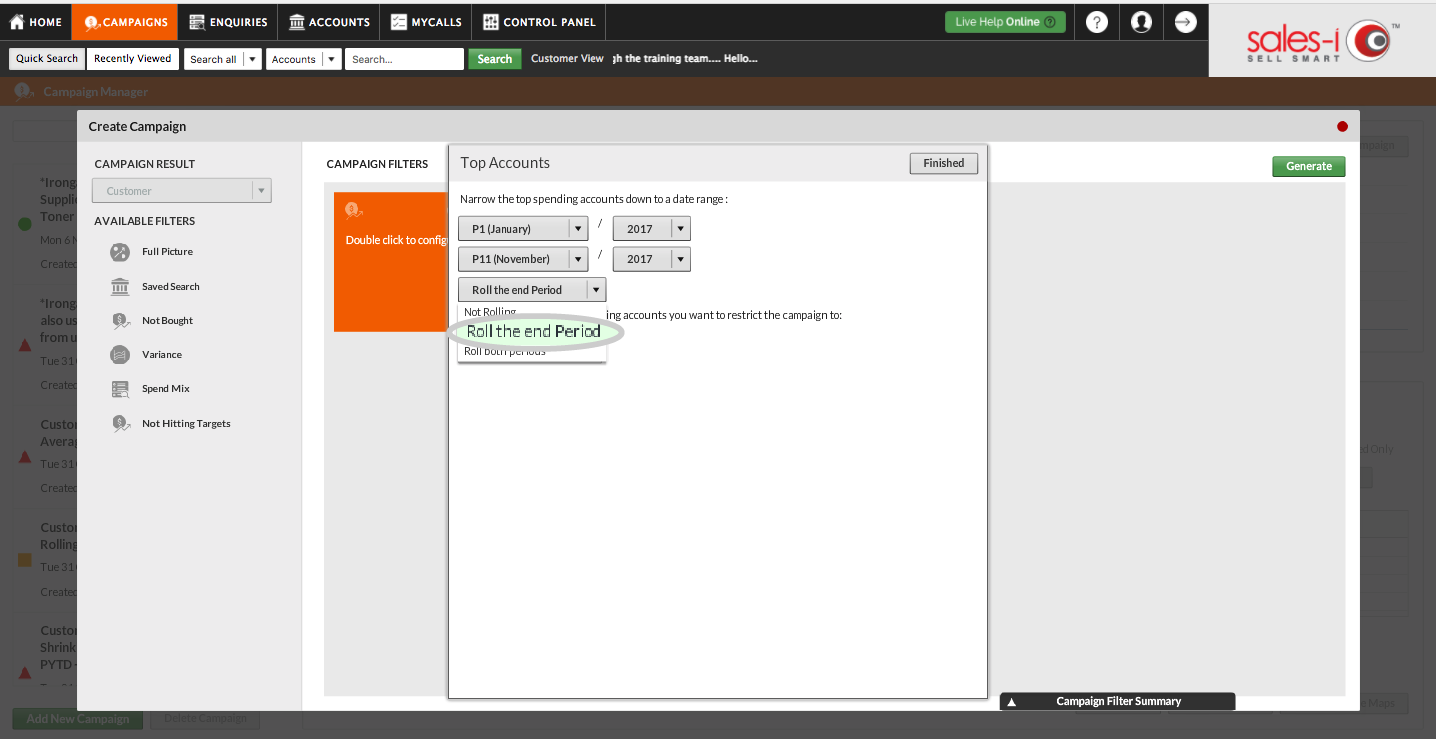1436x739 pixels.
Task: Open the Accounts search type dropdown
Action: [303, 59]
